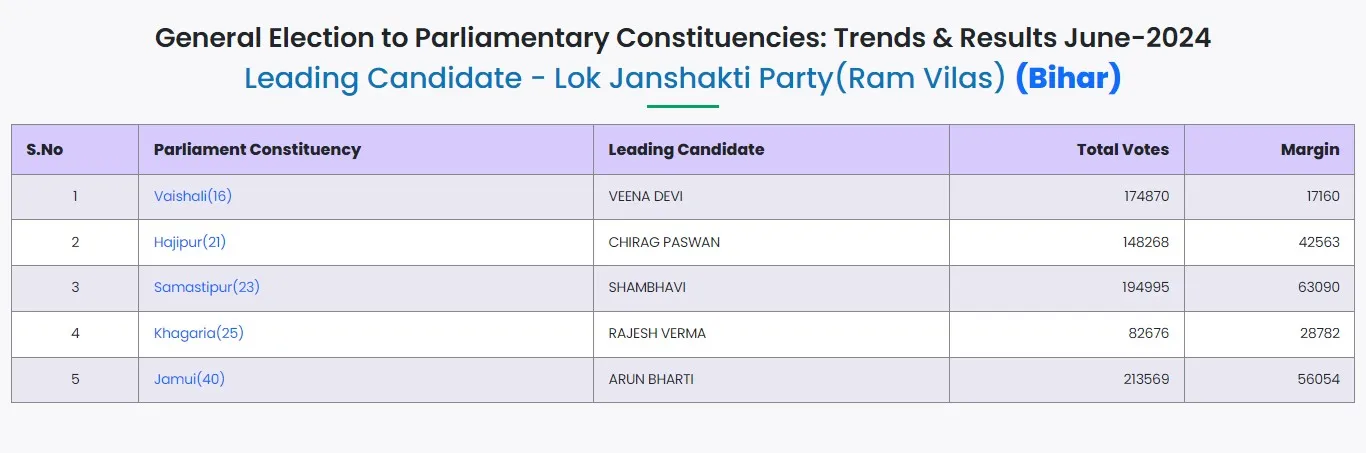The width and height of the screenshot is (1366, 453).
Task: Open the Vaishali(16) constituency link
Action: click(193, 196)
